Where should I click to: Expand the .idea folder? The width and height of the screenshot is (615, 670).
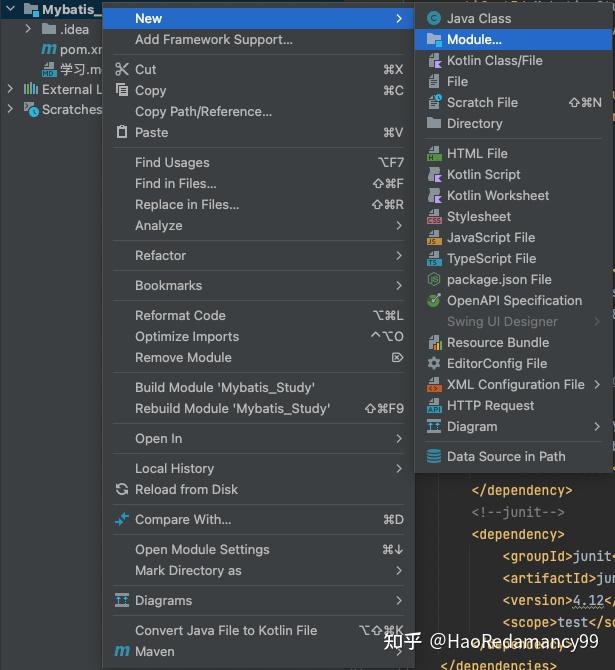coord(29,30)
